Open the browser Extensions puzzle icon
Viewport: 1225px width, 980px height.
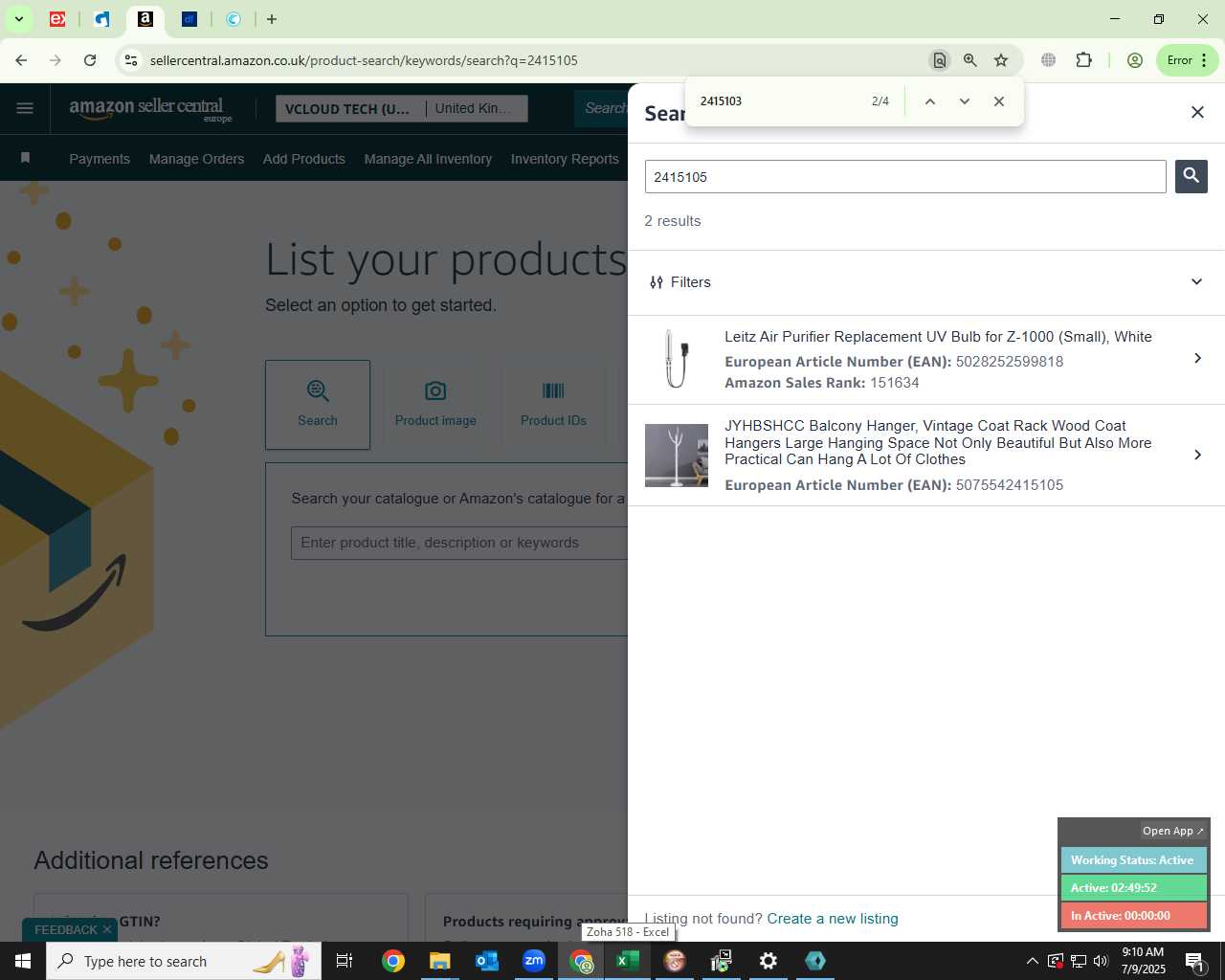1083,60
